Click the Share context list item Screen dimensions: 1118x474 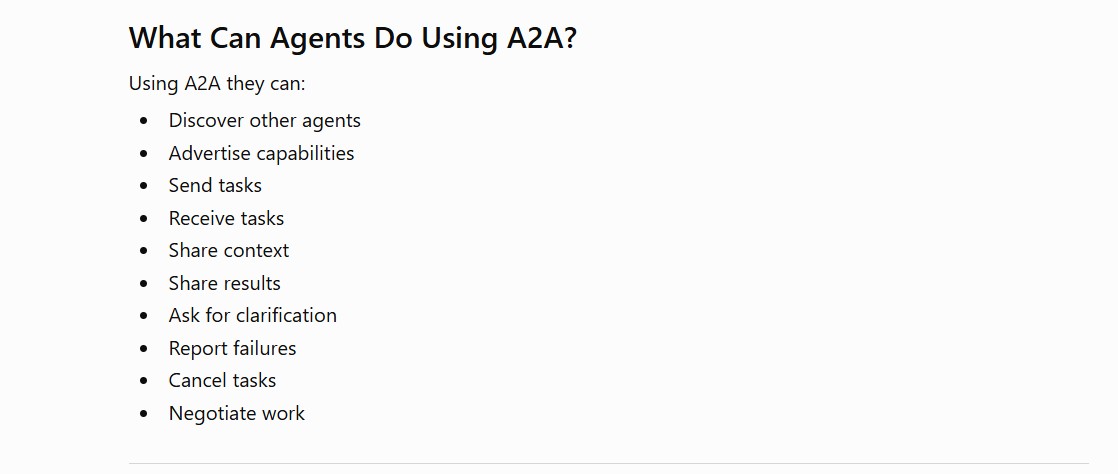[229, 250]
